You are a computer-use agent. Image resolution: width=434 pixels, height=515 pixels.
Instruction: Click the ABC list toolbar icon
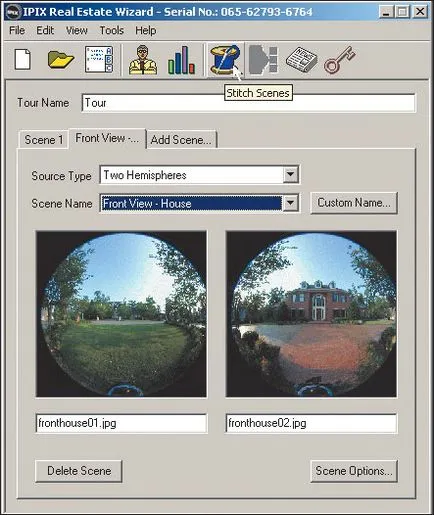[x=99, y=59]
